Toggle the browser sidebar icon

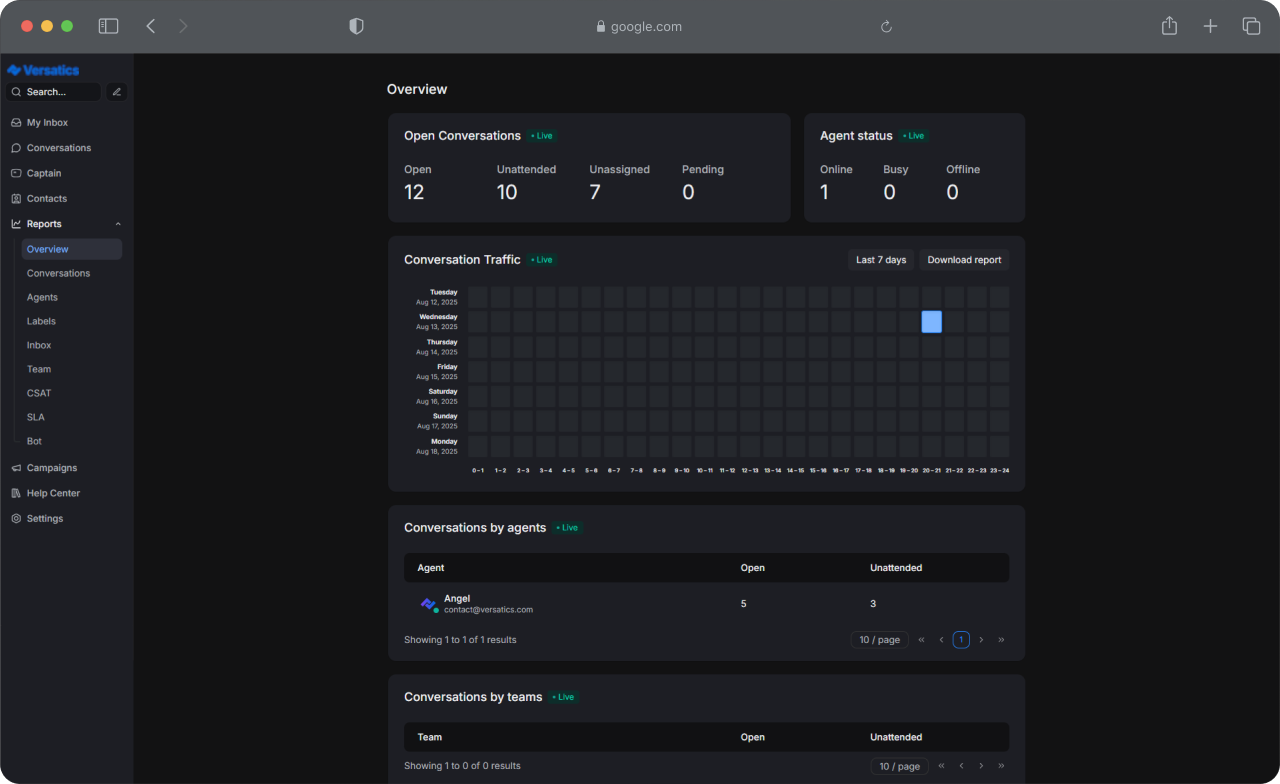pyautogui.click(x=108, y=26)
